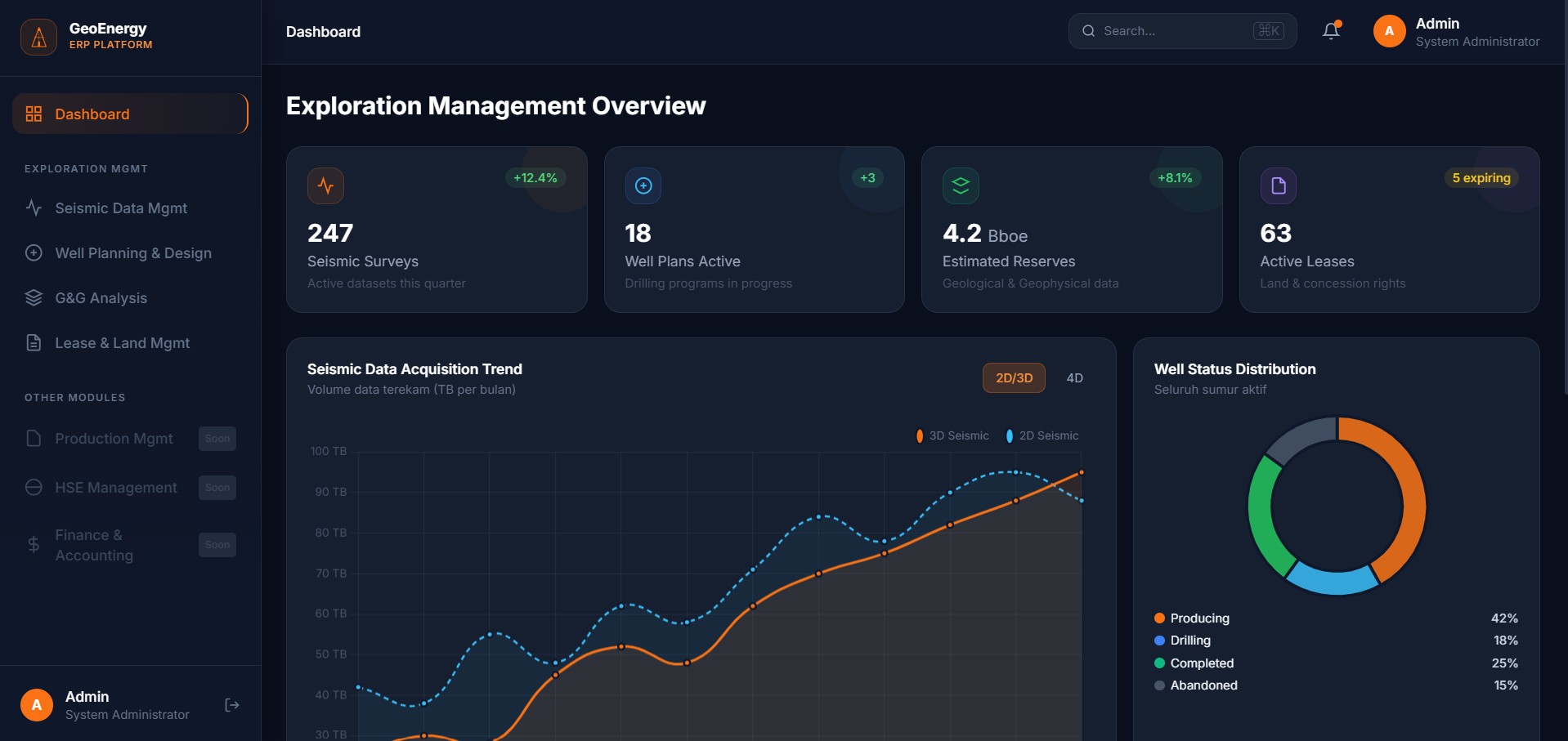
Task: Click the Exploration Management Overview heading
Action: pos(495,106)
